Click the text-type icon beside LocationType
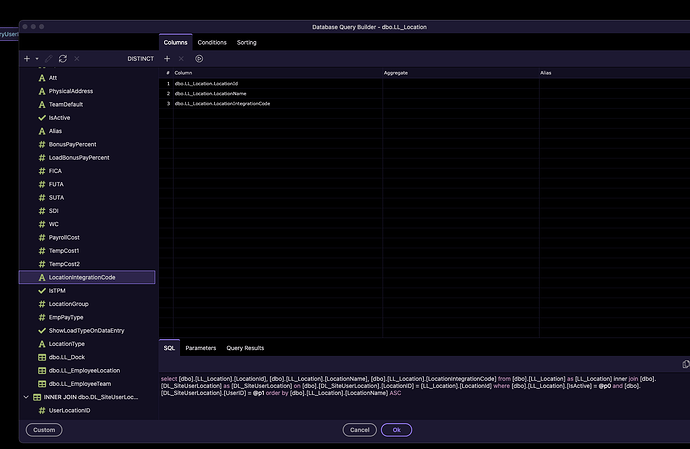 point(42,344)
